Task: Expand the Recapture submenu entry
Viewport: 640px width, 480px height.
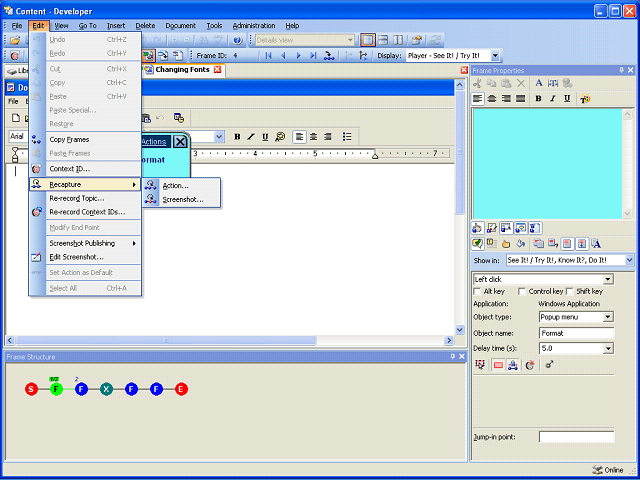Action: point(85,184)
